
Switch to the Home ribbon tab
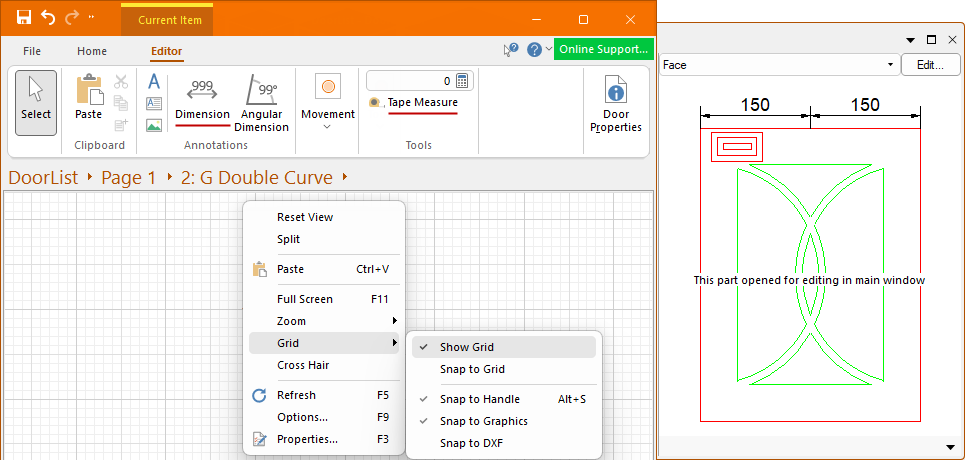92,51
